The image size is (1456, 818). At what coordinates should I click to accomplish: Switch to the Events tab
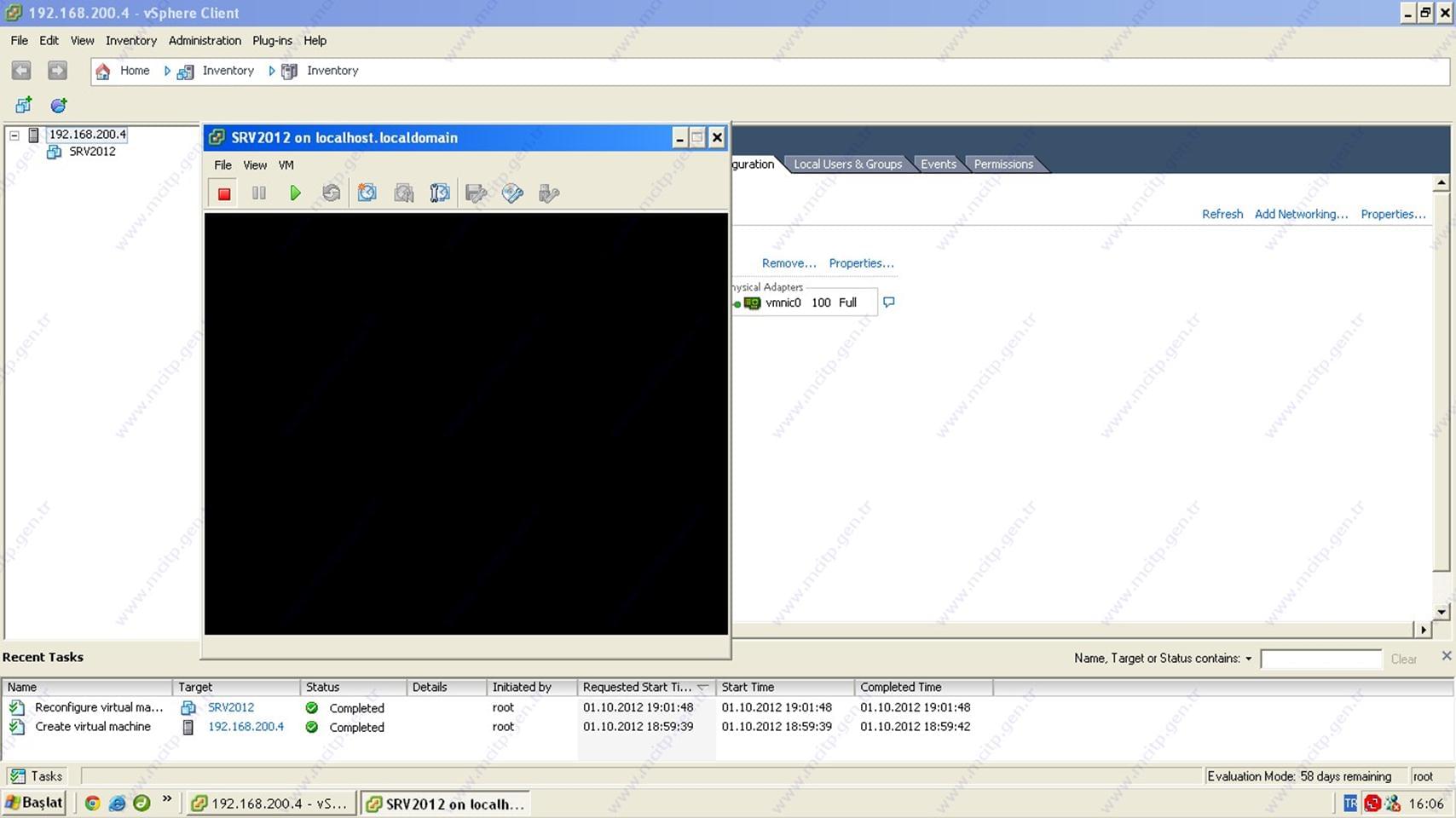(938, 164)
